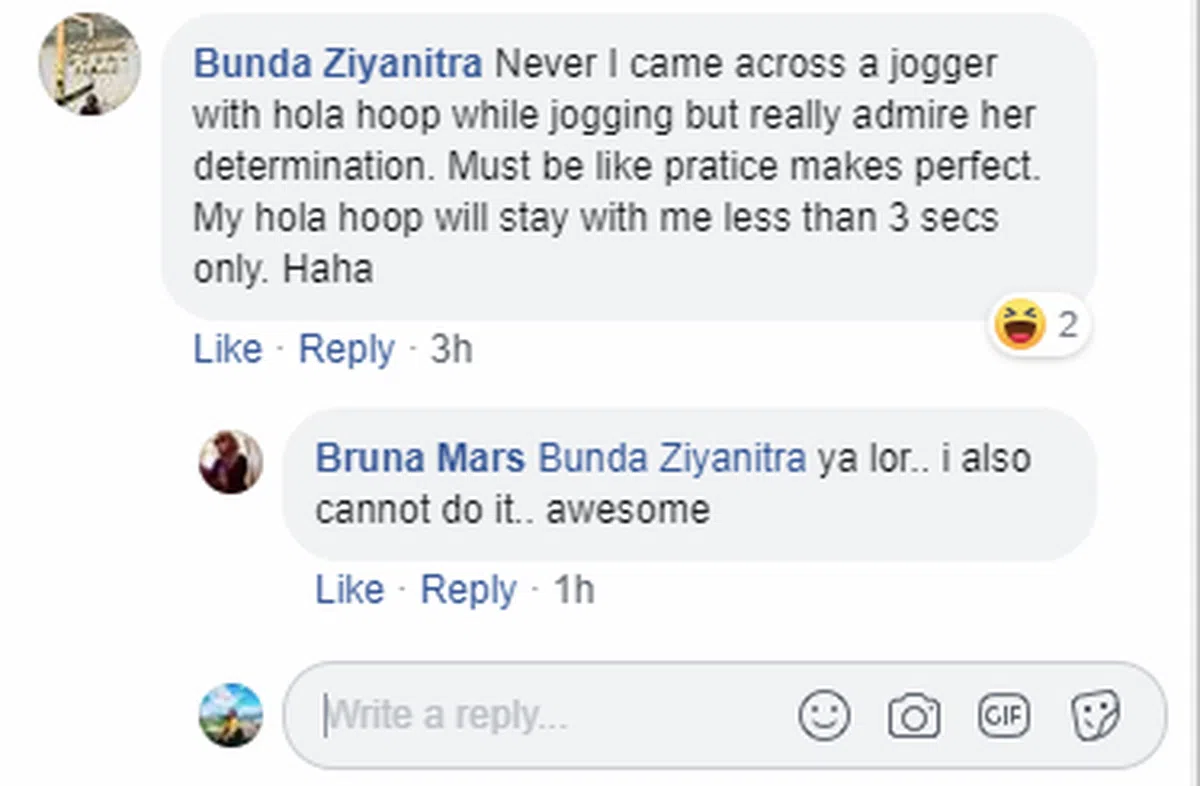Reply to Bunda Ziyanitra's comment
The height and width of the screenshot is (786, 1200).
click(x=346, y=350)
